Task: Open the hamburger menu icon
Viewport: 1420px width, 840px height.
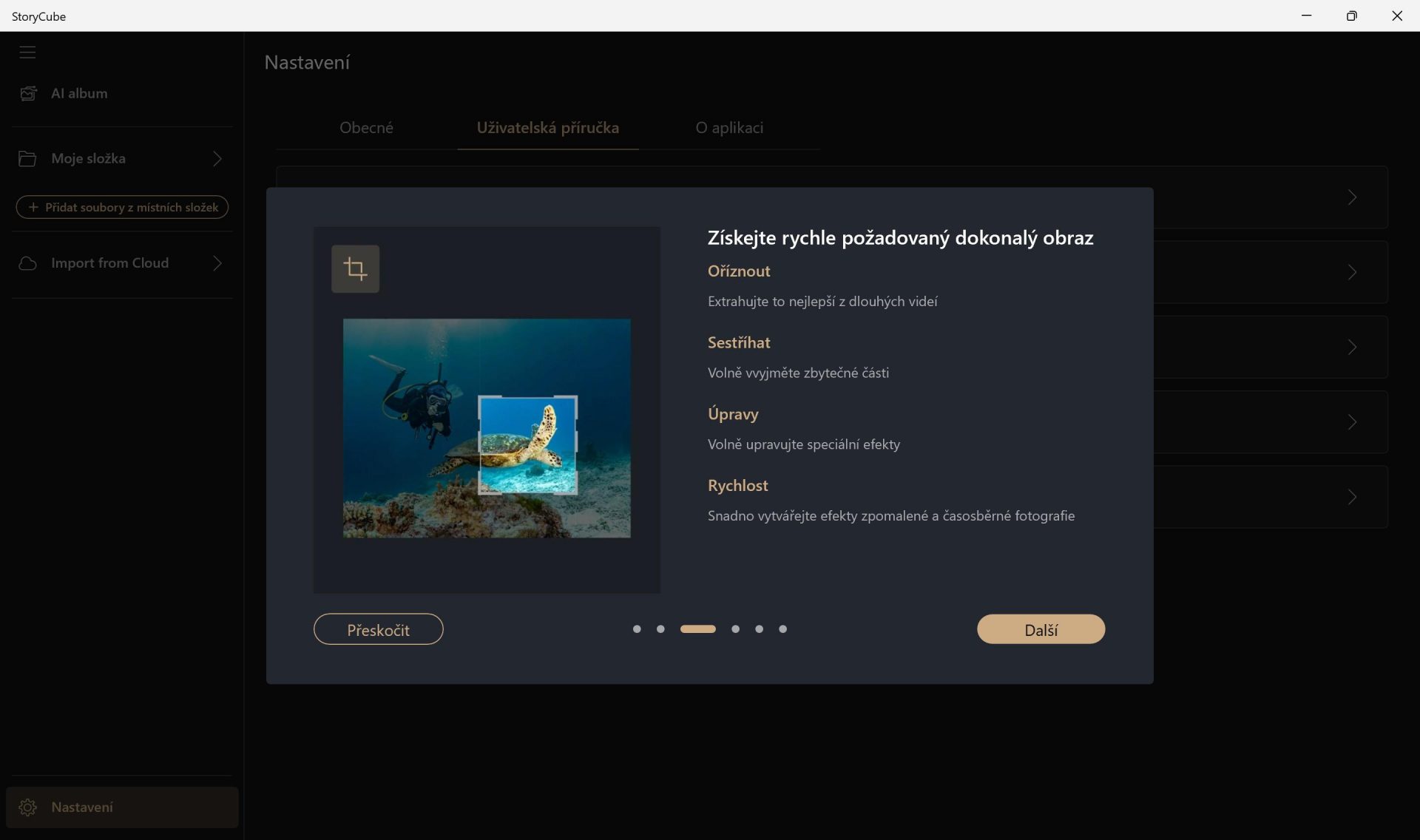Action: (x=27, y=52)
